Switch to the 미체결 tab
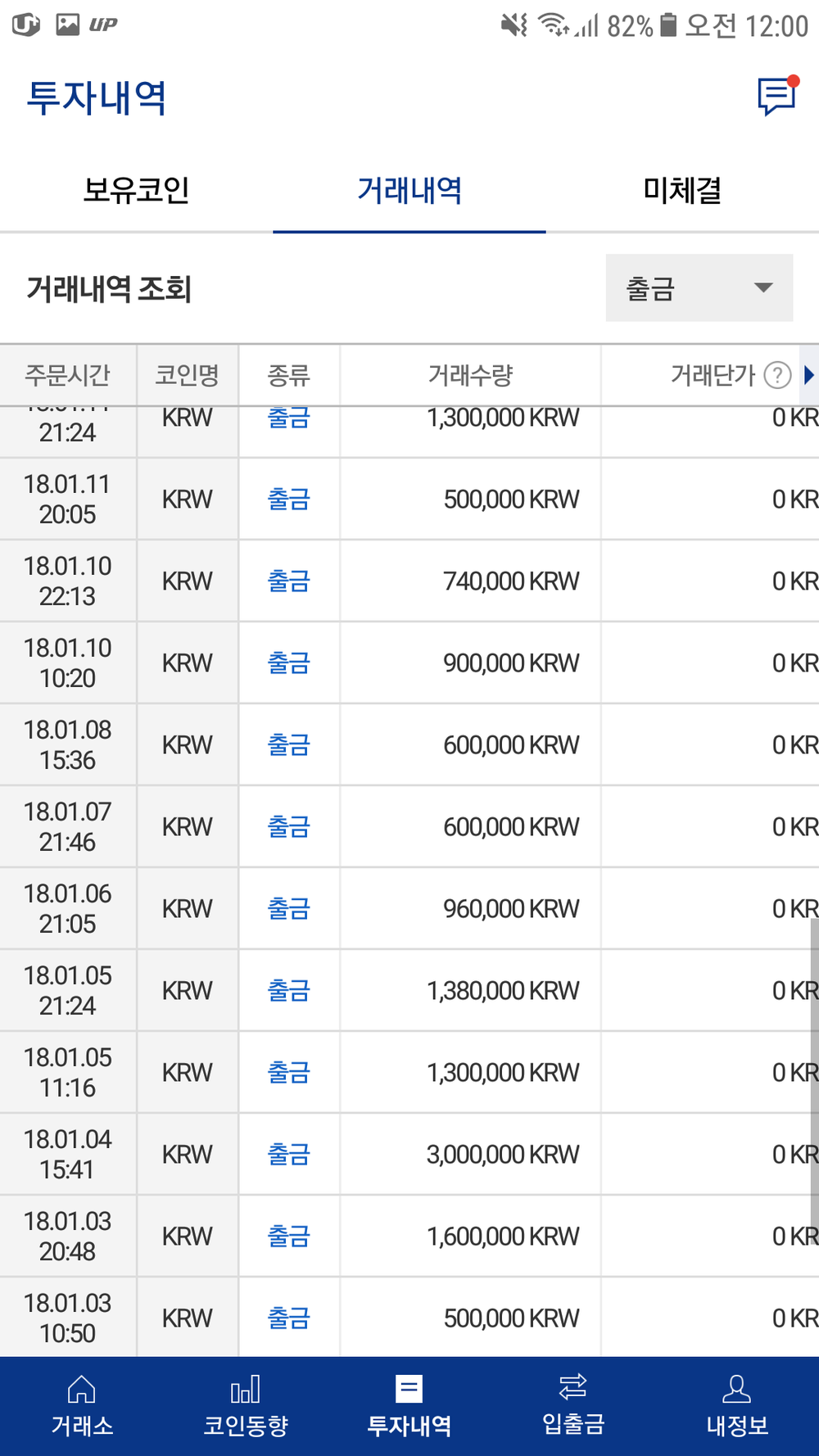The image size is (819, 1456). [x=682, y=190]
